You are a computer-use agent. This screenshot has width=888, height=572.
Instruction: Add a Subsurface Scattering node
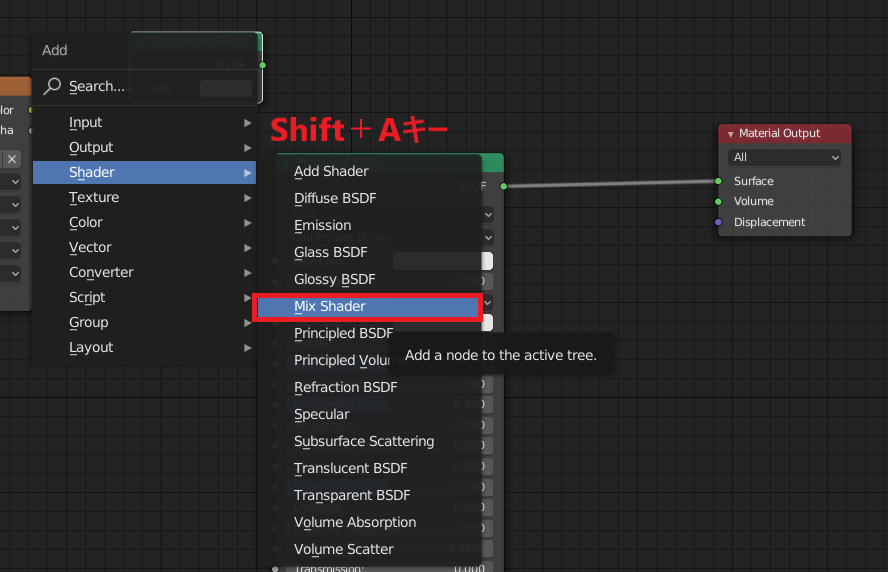(369, 441)
